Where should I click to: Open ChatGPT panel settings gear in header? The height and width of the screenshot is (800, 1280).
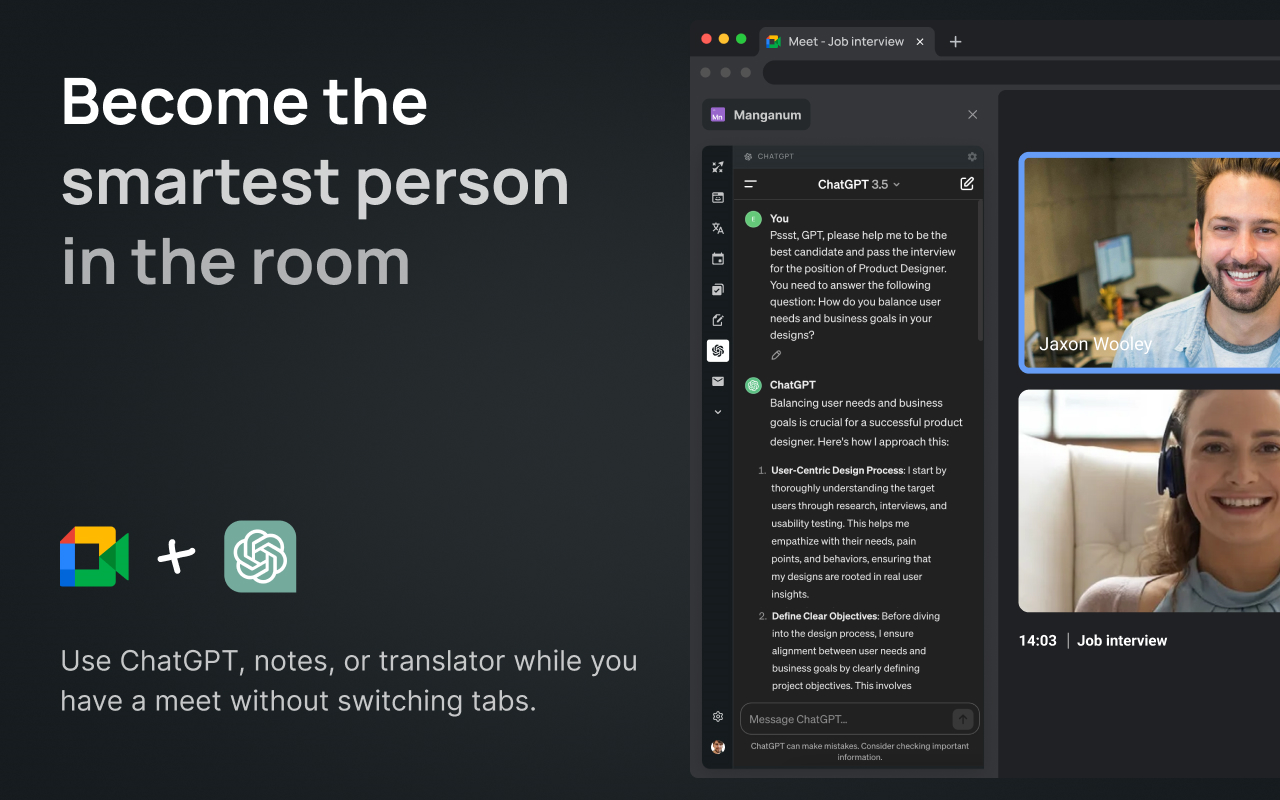tap(972, 157)
